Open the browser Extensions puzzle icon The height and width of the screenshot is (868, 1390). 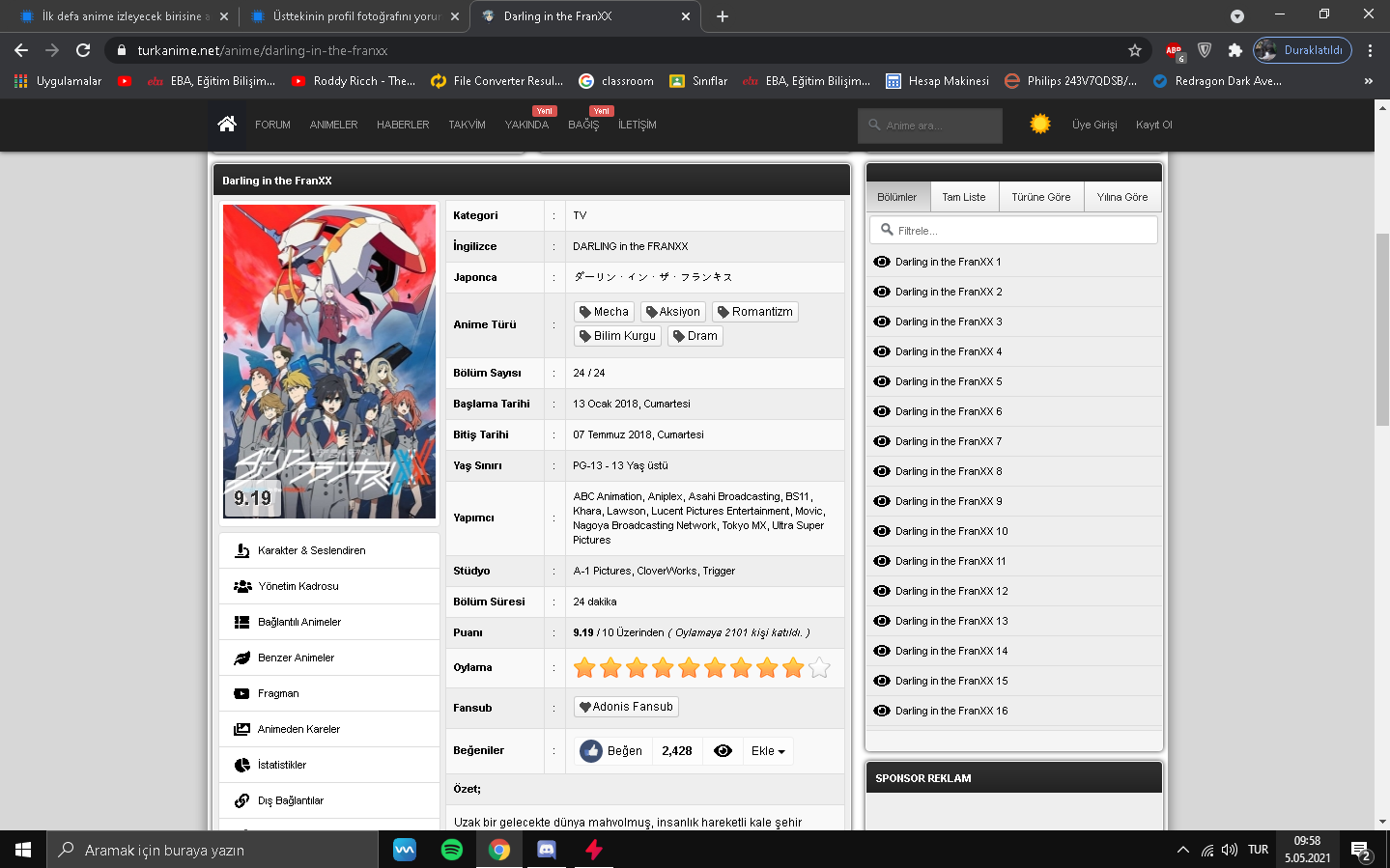tap(1234, 50)
